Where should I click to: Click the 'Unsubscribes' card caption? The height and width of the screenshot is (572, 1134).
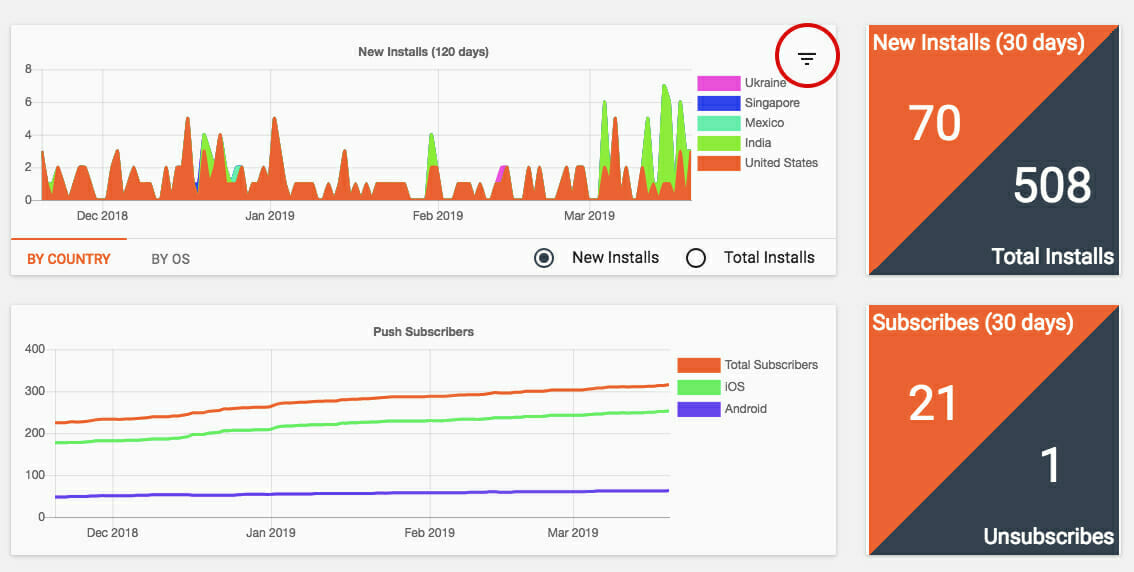pyautogui.click(x=1049, y=536)
